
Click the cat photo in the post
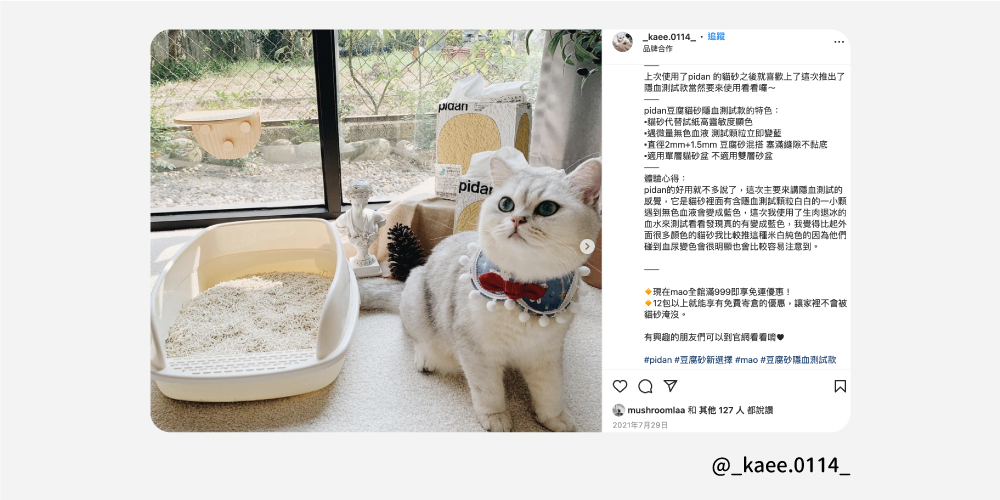point(376,231)
